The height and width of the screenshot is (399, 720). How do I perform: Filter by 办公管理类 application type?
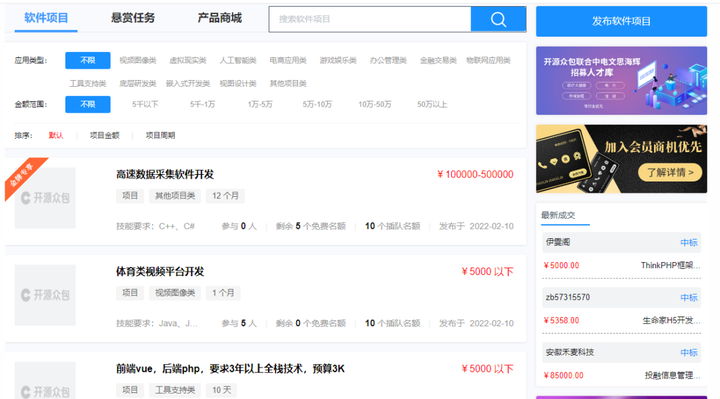(388, 61)
